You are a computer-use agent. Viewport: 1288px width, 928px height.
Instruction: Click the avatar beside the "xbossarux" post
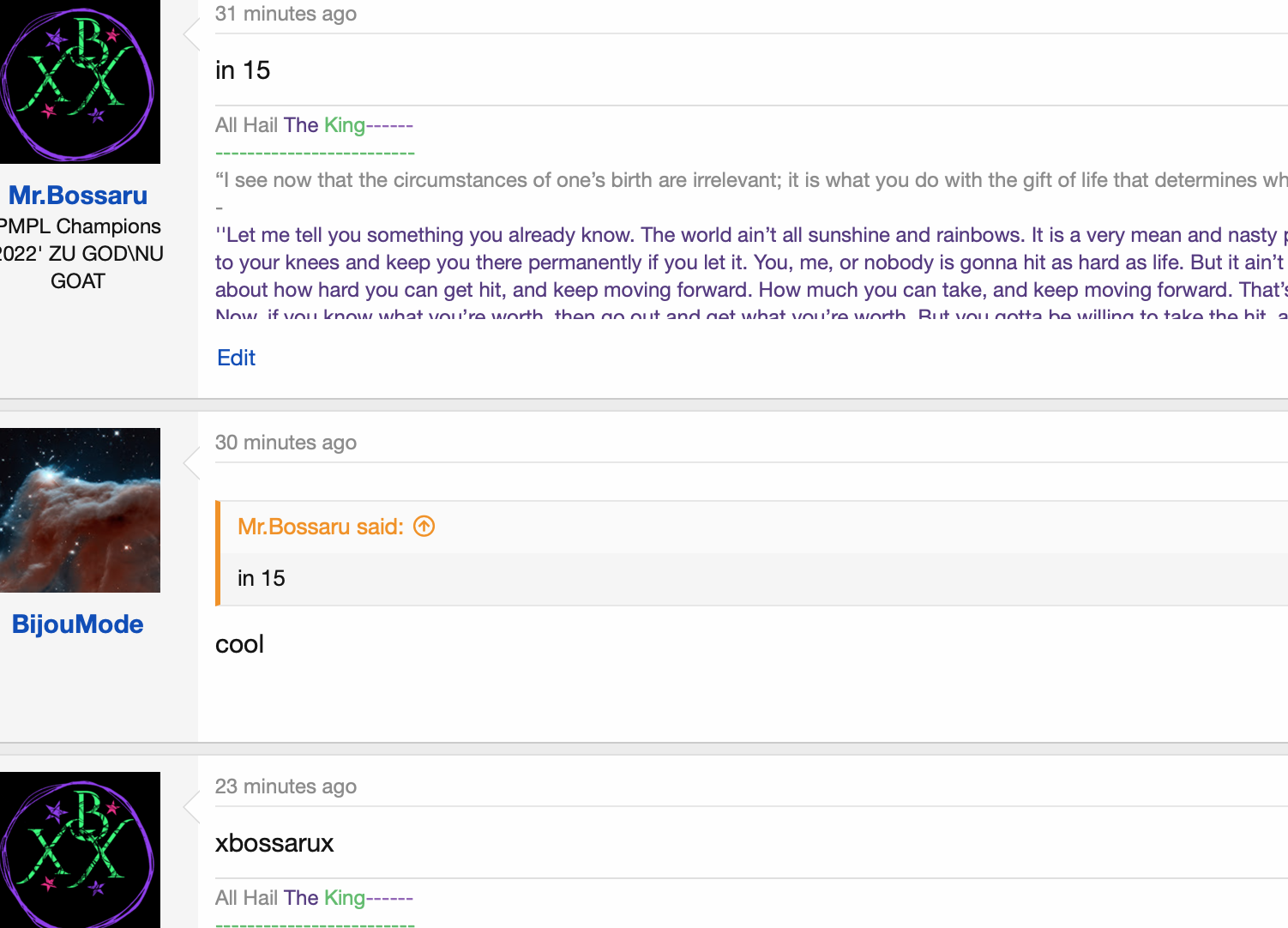point(79,849)
